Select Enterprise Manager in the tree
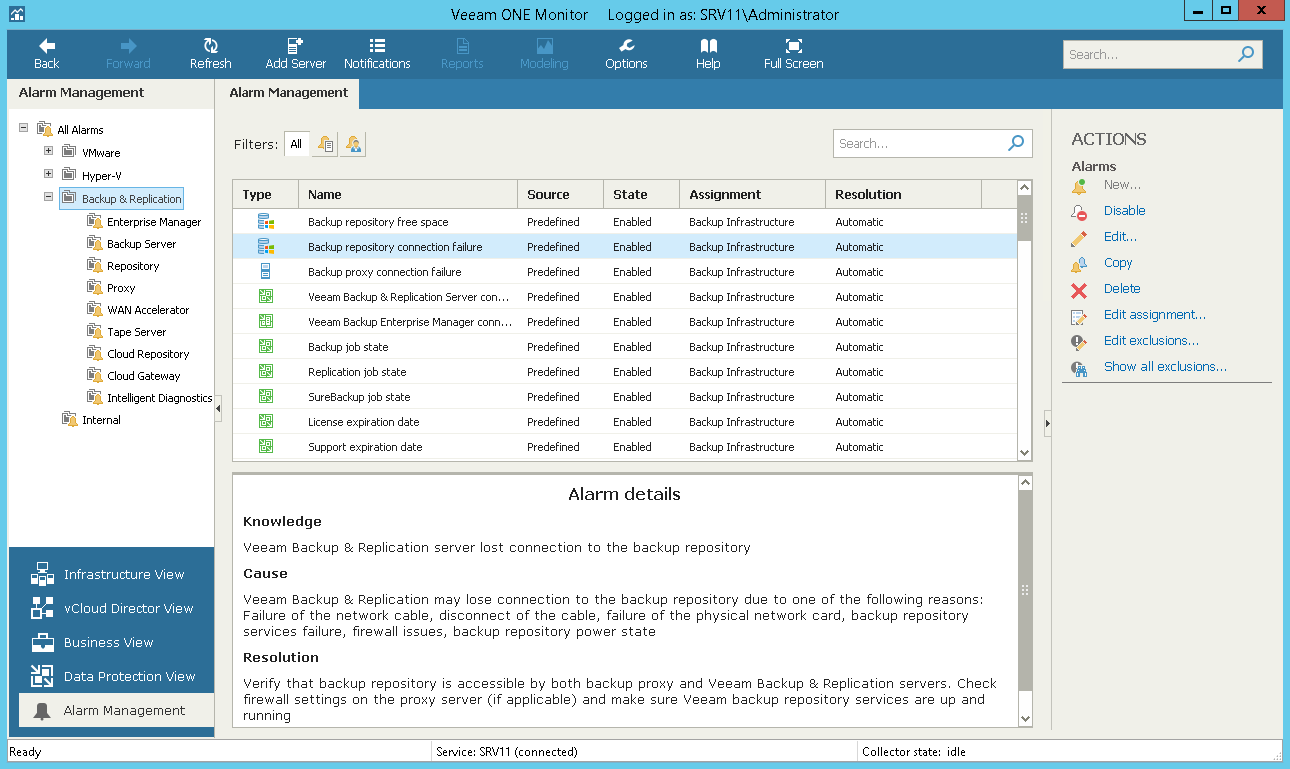Image resolution: width=1290 pixels, height=769 pixels. click(x=154, y=222)
